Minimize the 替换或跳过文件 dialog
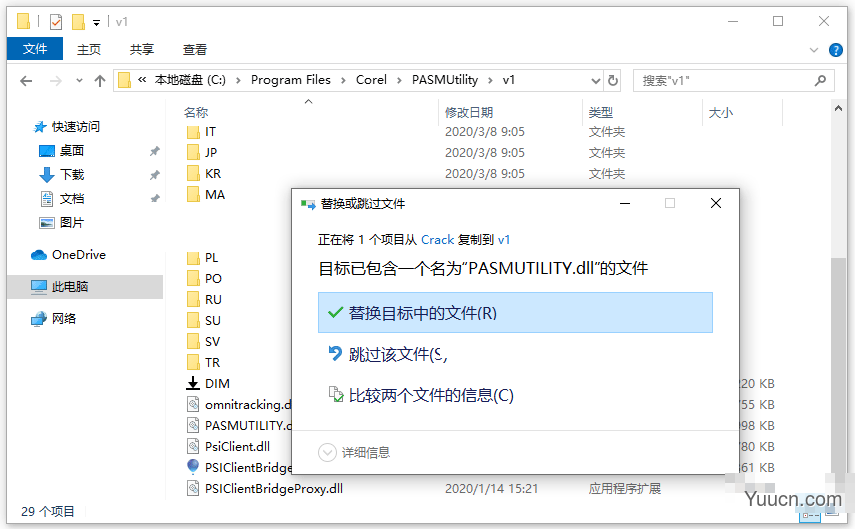This screenshot has height=529, width=855. point(625,203)
